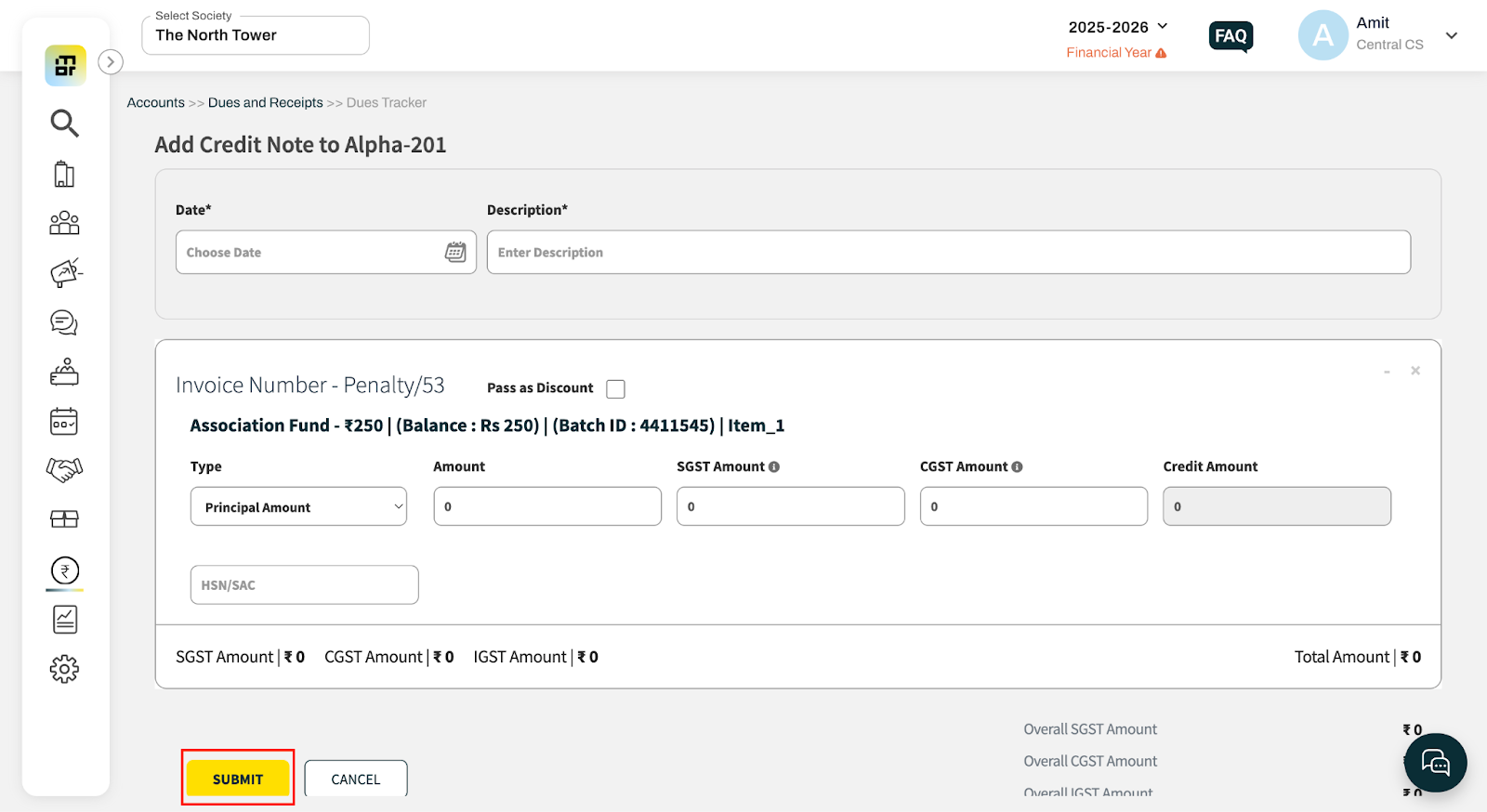Click Invoice Number - Penalty/53 heading
The width and height of the screenshot is (1487, 812).
310,386
